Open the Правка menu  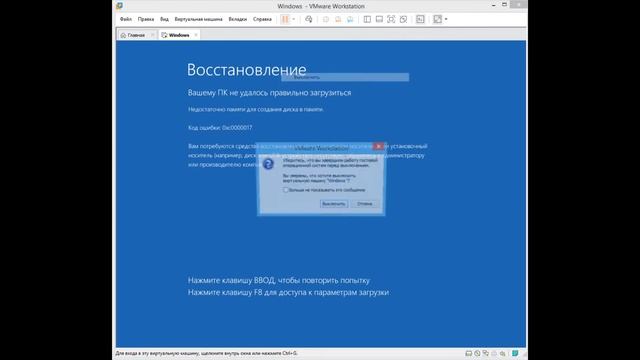click(146, 19)
